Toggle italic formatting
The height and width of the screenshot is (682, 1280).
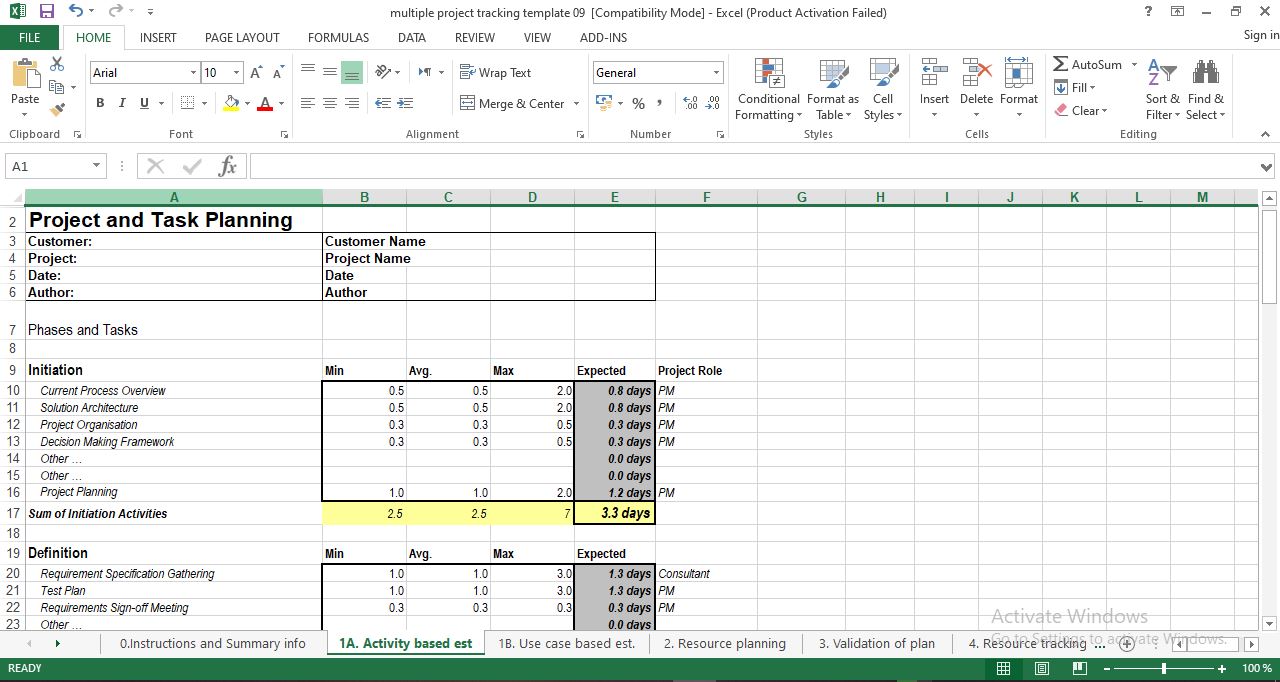pyautogui.click(x=121, y=103)
